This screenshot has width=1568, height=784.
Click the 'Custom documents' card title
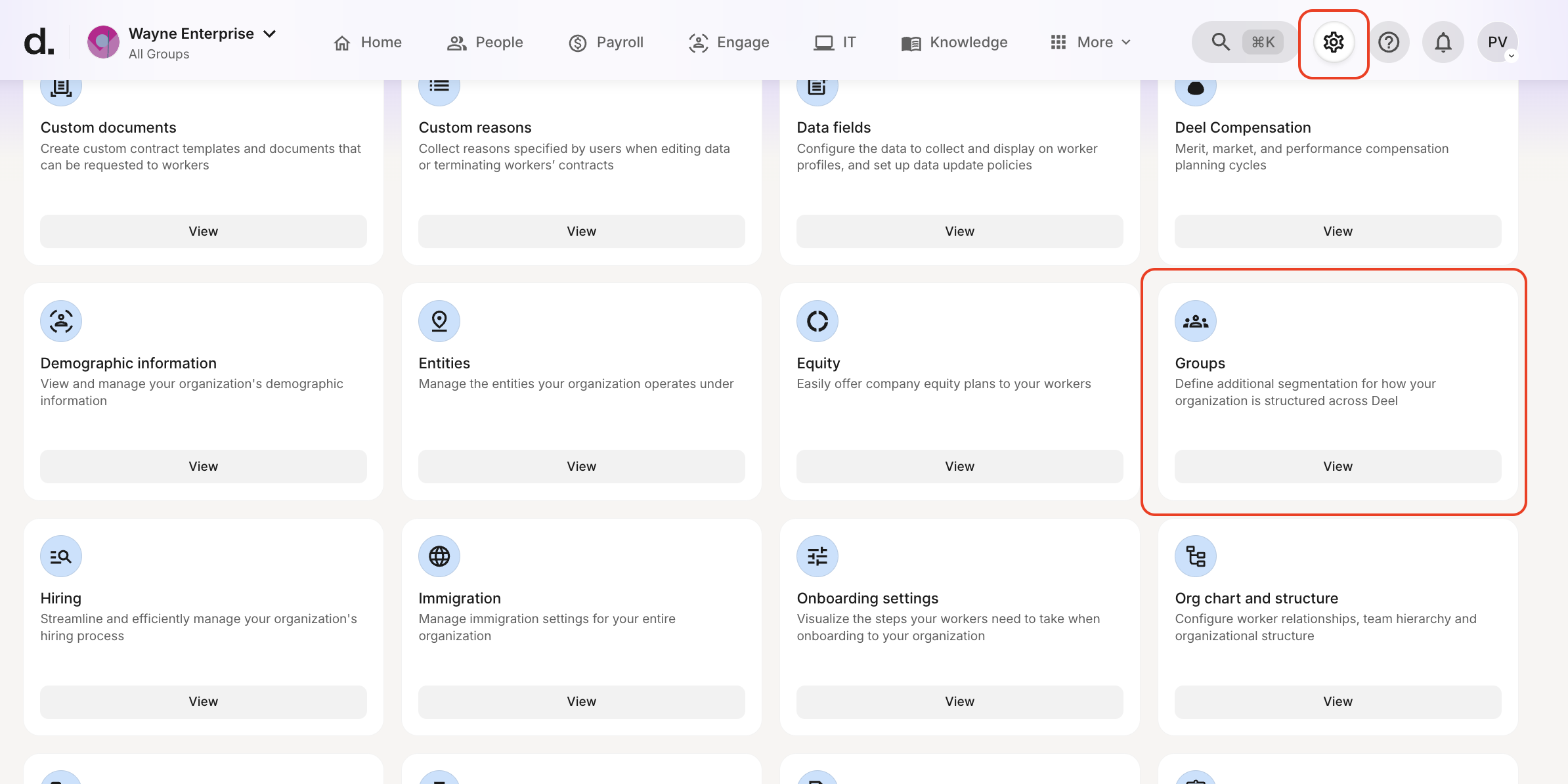click(108, 127)
